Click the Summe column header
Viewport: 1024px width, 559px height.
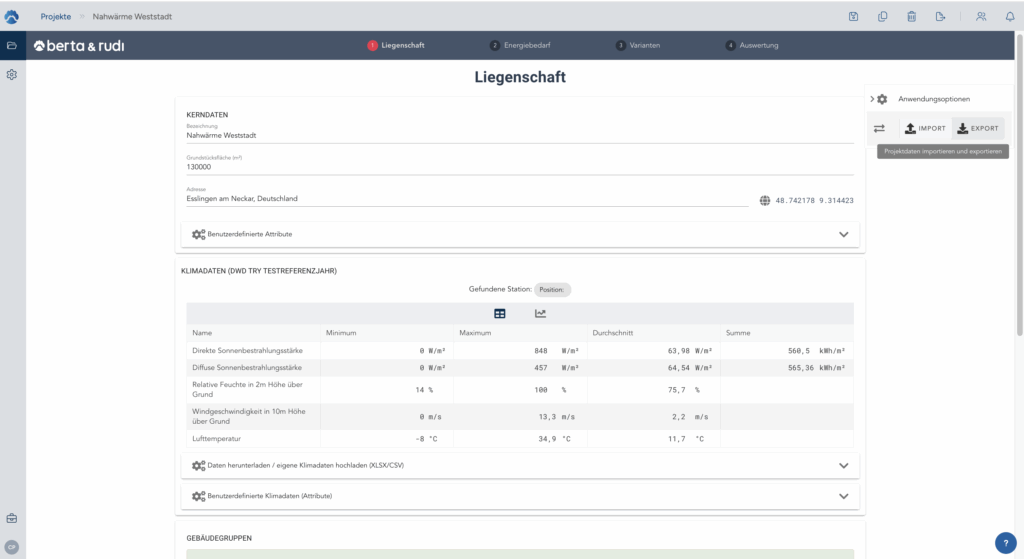coord(738,333)
